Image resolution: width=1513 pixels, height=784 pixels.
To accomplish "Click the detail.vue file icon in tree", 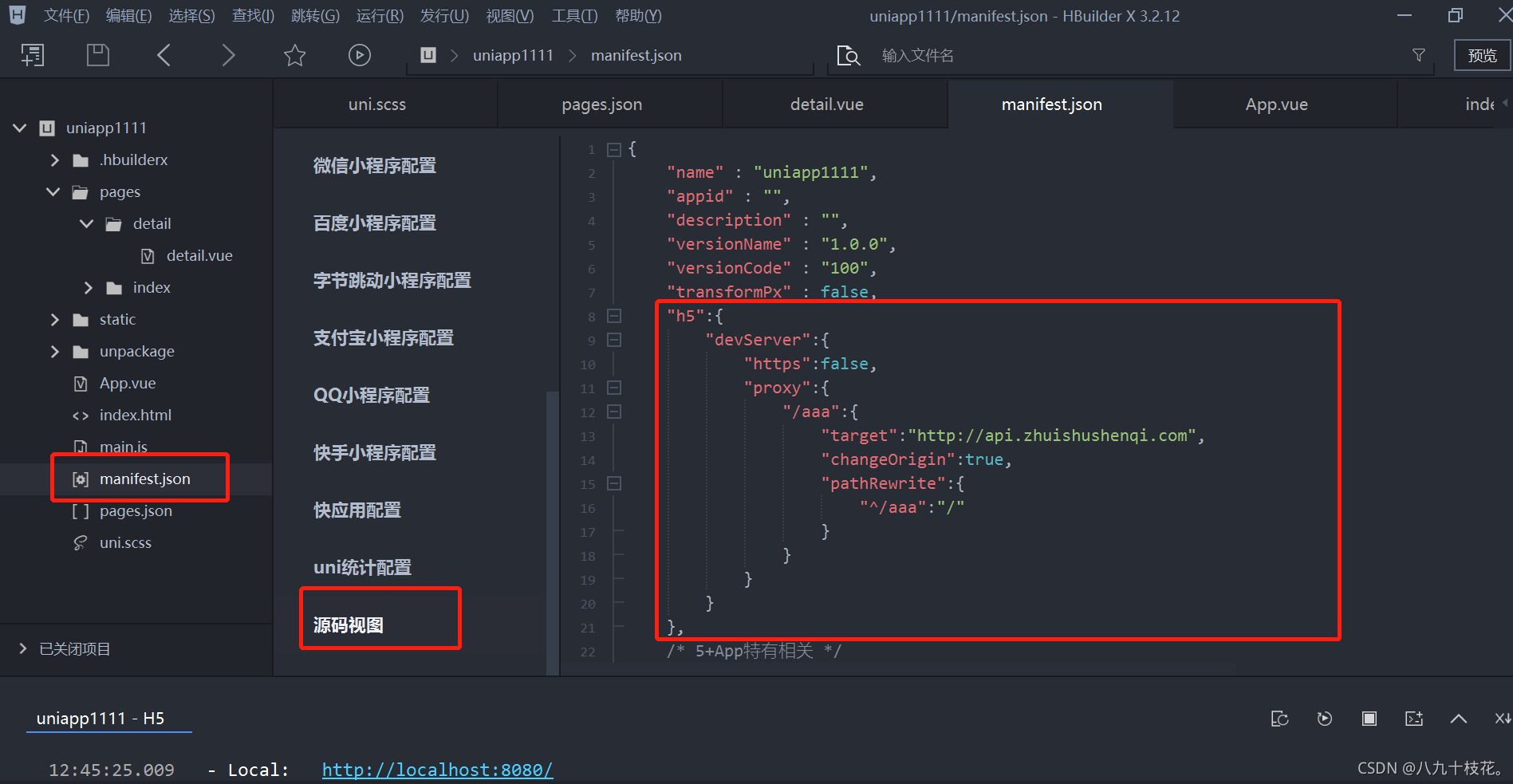I will [x=148, y=256].
